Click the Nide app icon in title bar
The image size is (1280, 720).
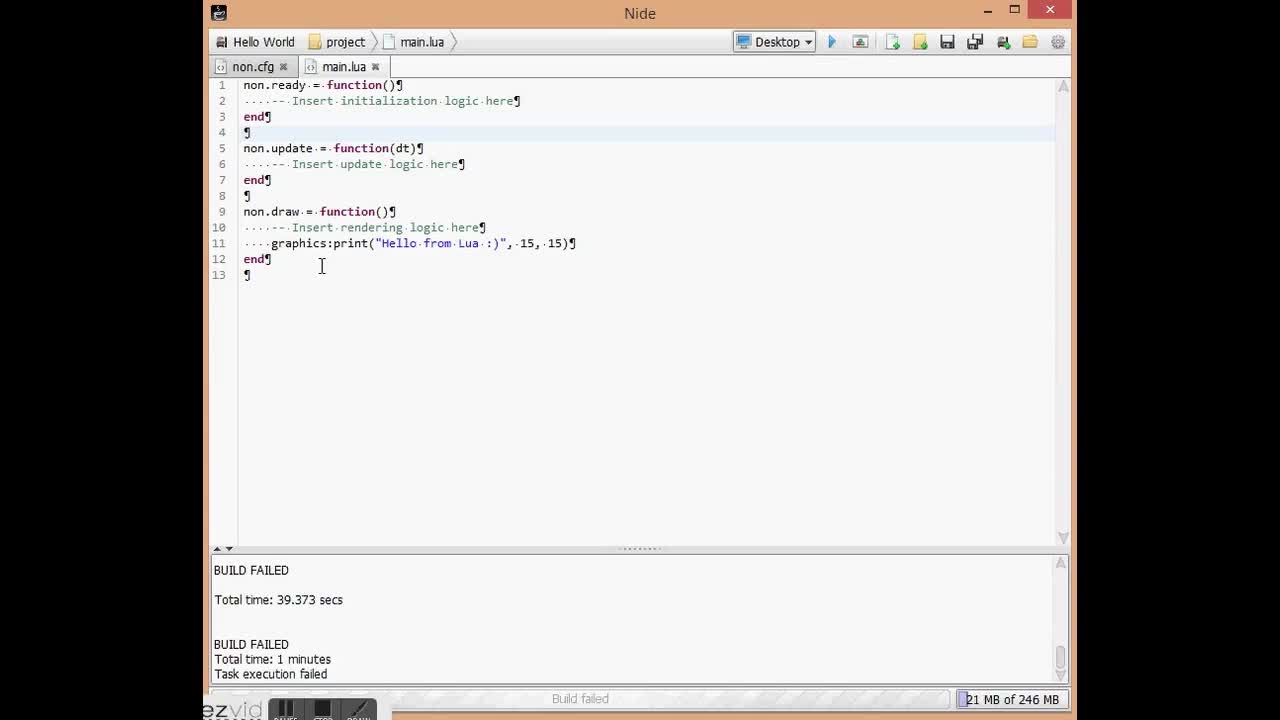click(x=219, y=13)
